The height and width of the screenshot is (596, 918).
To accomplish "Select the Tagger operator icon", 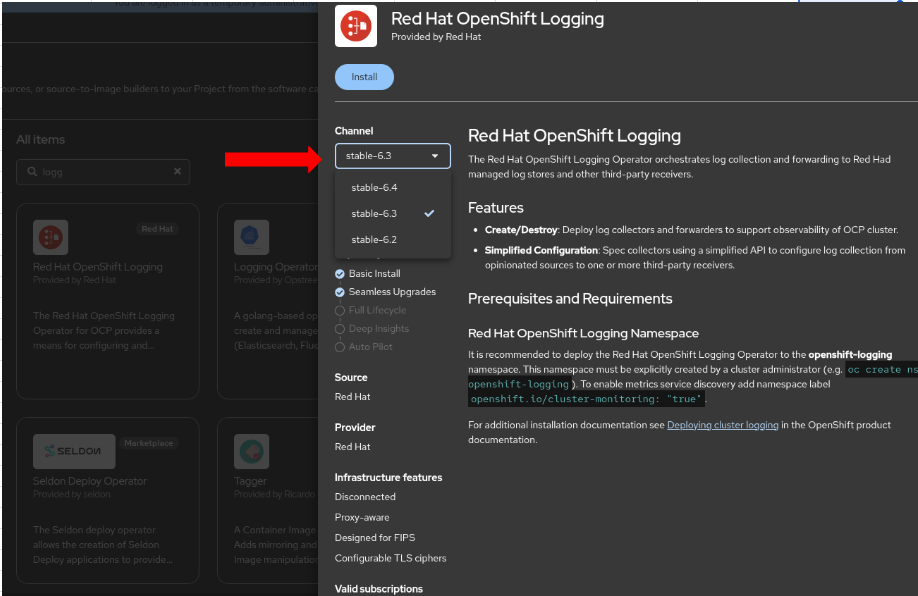I will (251, 451).
